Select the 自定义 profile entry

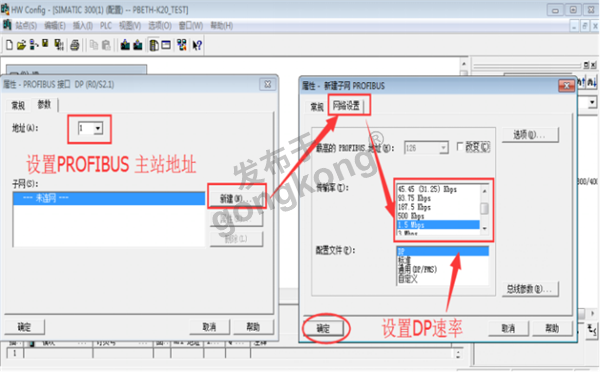443,279
